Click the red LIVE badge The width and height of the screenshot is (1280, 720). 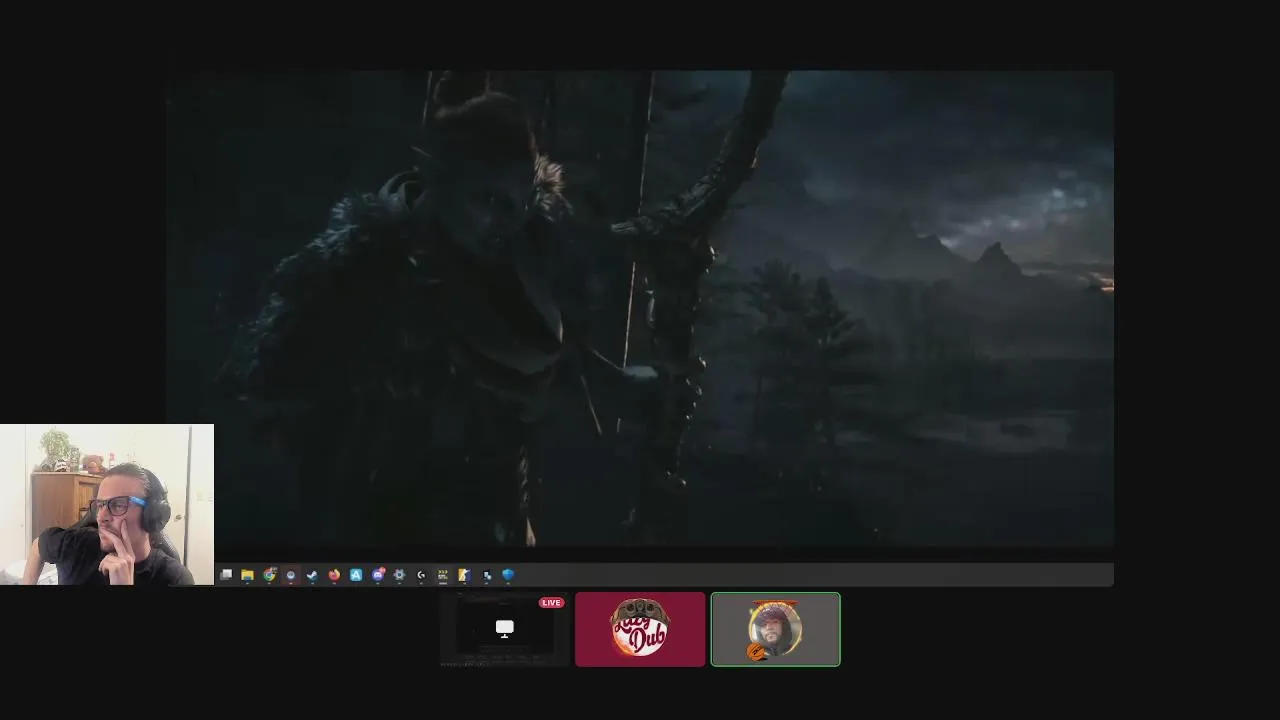551,603
